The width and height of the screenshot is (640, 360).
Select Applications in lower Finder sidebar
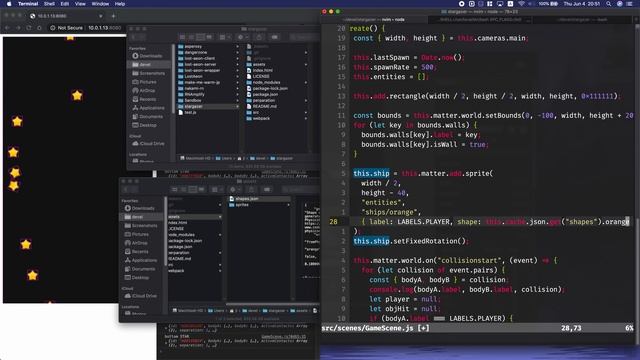pos(140,260)
